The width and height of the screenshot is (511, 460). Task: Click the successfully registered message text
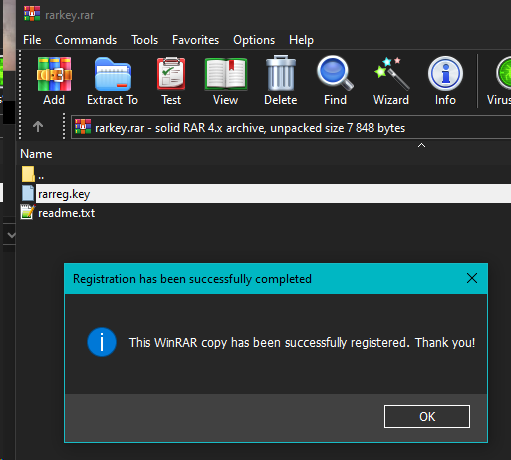point(302,343)
